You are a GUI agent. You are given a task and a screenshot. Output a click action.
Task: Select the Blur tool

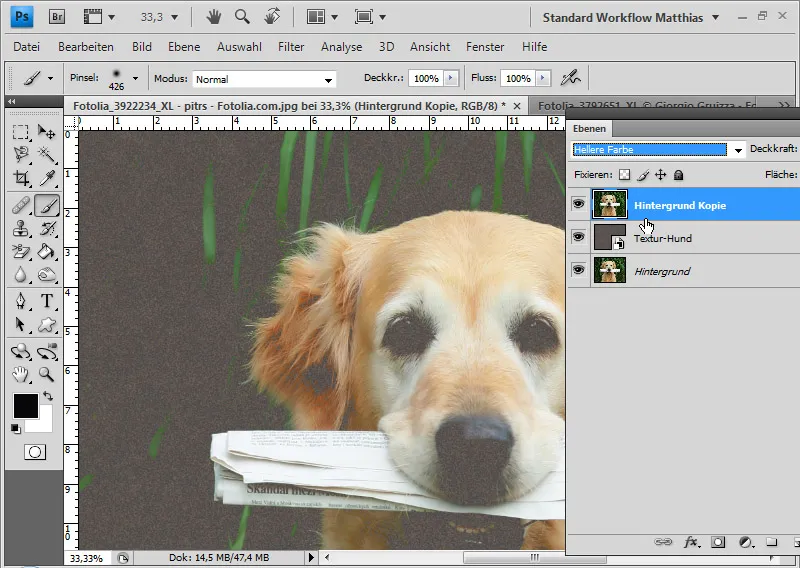[x=20, y=275]
